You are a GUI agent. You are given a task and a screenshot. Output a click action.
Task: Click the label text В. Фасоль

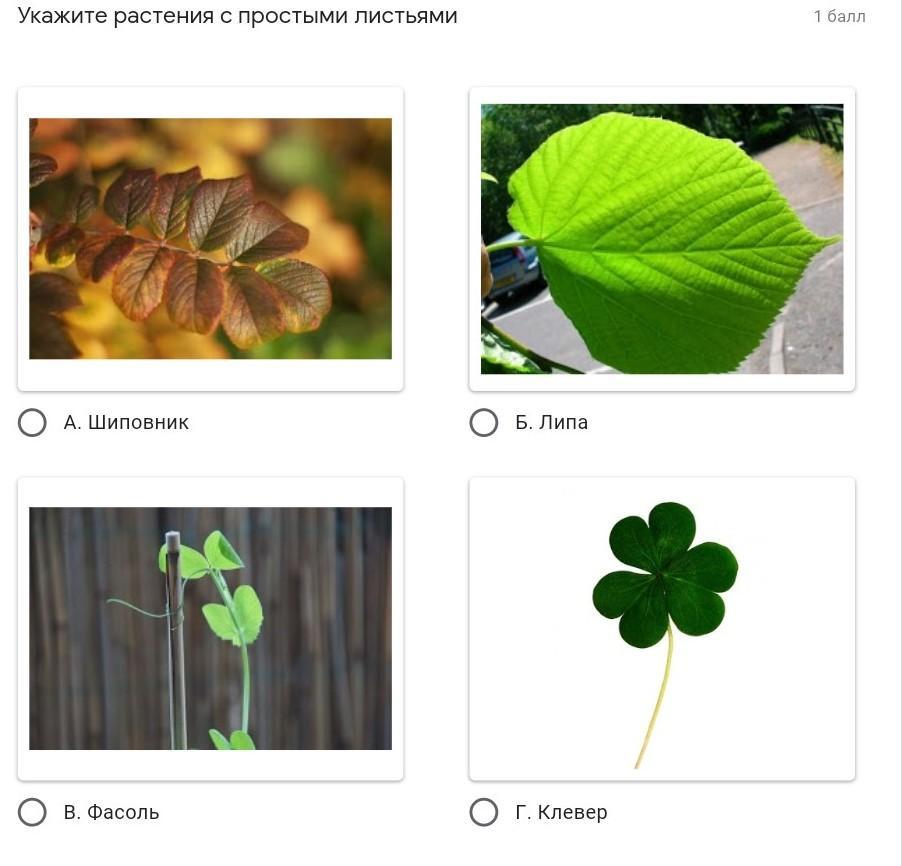[x=111, y=812]
